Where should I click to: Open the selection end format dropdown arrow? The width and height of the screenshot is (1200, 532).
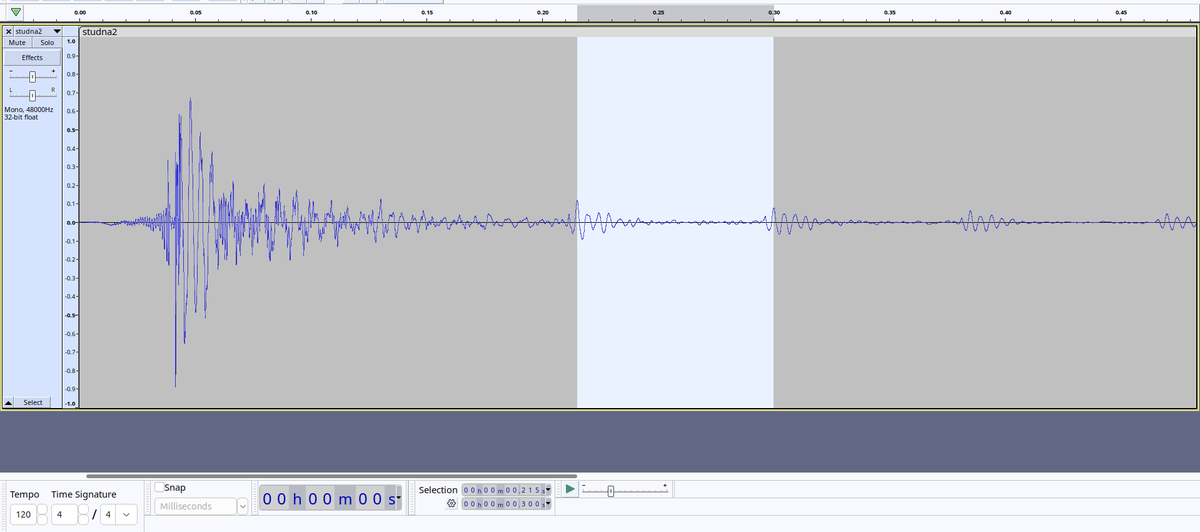click(548, 503)
